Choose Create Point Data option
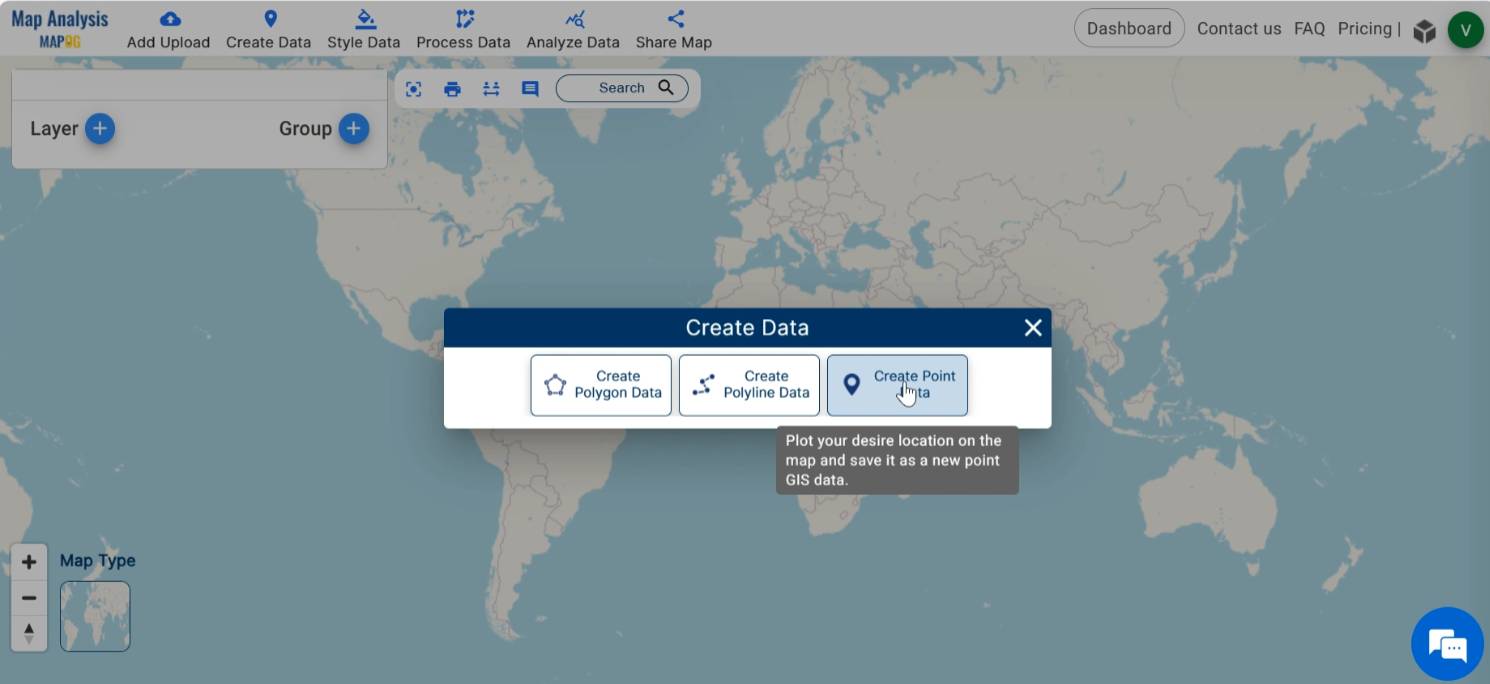 pyautogui.click(x=897, y=385)
